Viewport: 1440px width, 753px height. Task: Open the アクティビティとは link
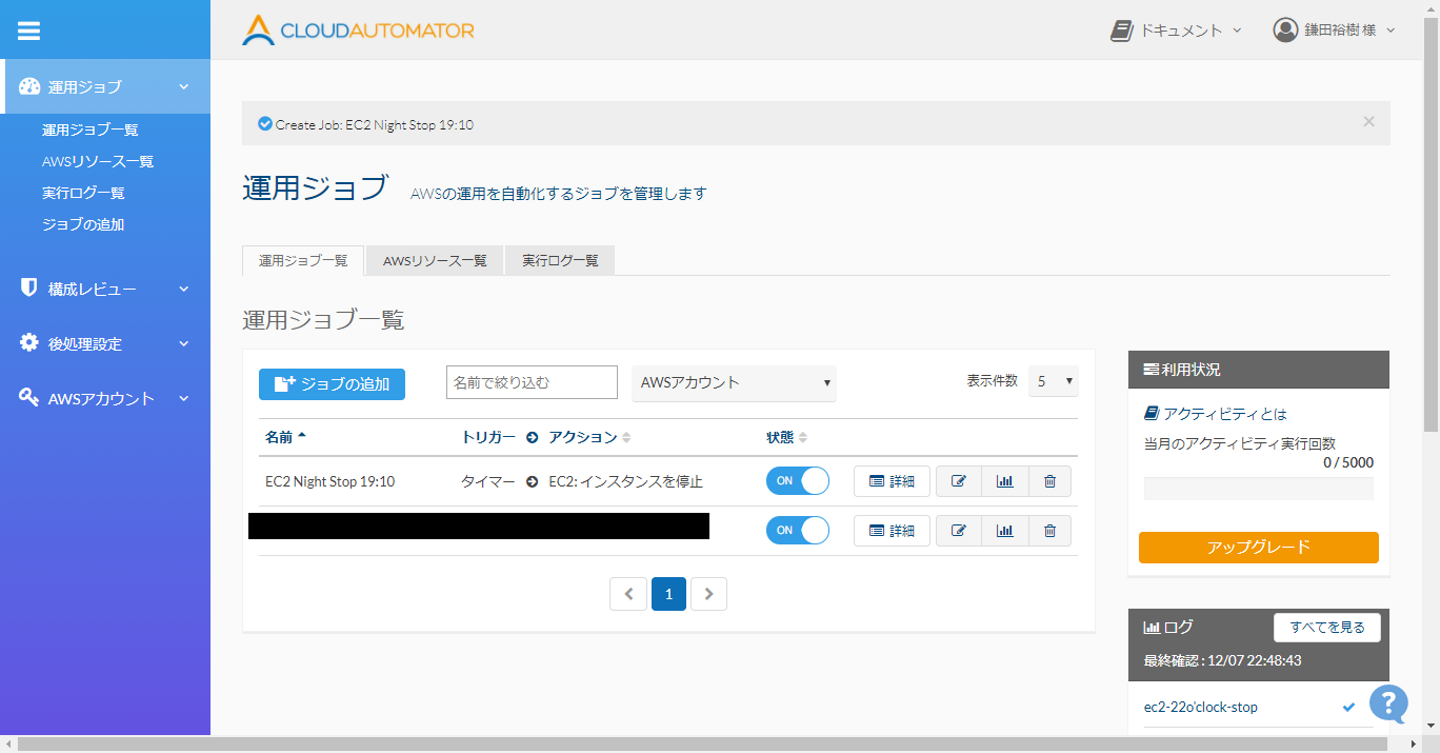pos(1225,413)
